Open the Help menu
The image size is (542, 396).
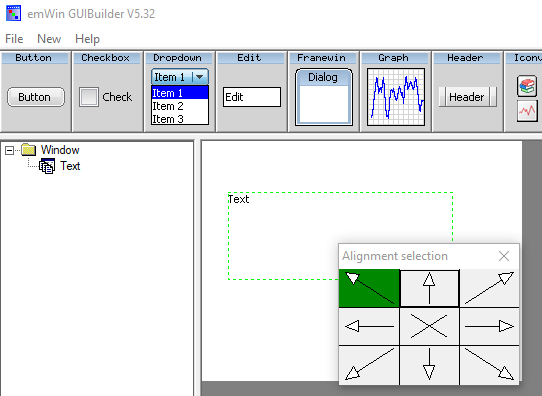[87, 39]
